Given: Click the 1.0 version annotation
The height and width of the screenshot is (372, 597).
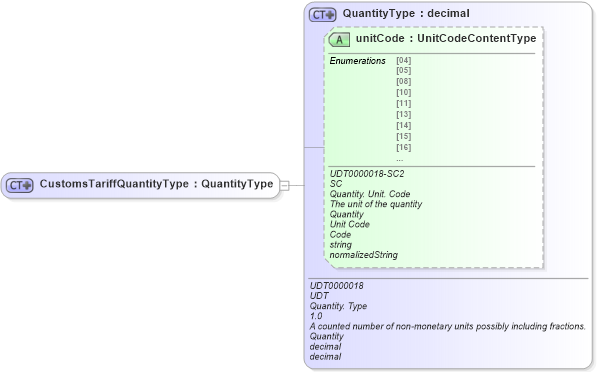Looking at the screenshot, I should (316, 316).
